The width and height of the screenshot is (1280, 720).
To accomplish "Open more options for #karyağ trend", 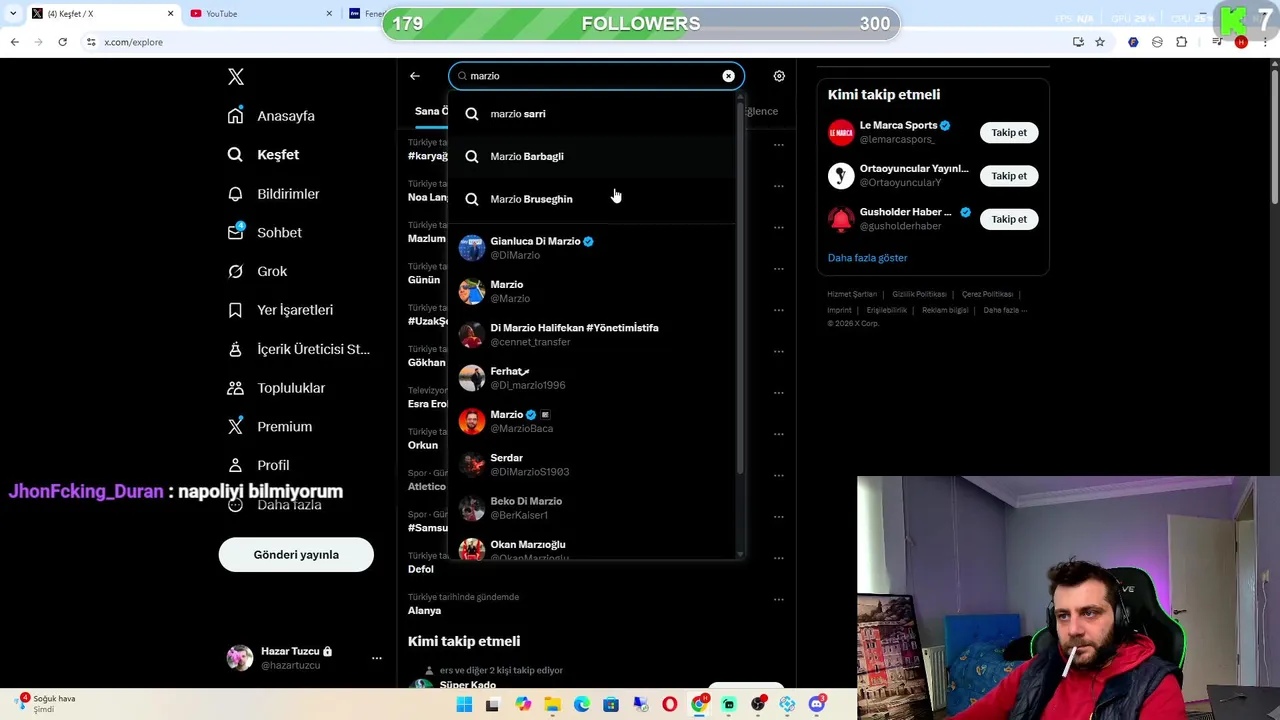I will 779,145.
